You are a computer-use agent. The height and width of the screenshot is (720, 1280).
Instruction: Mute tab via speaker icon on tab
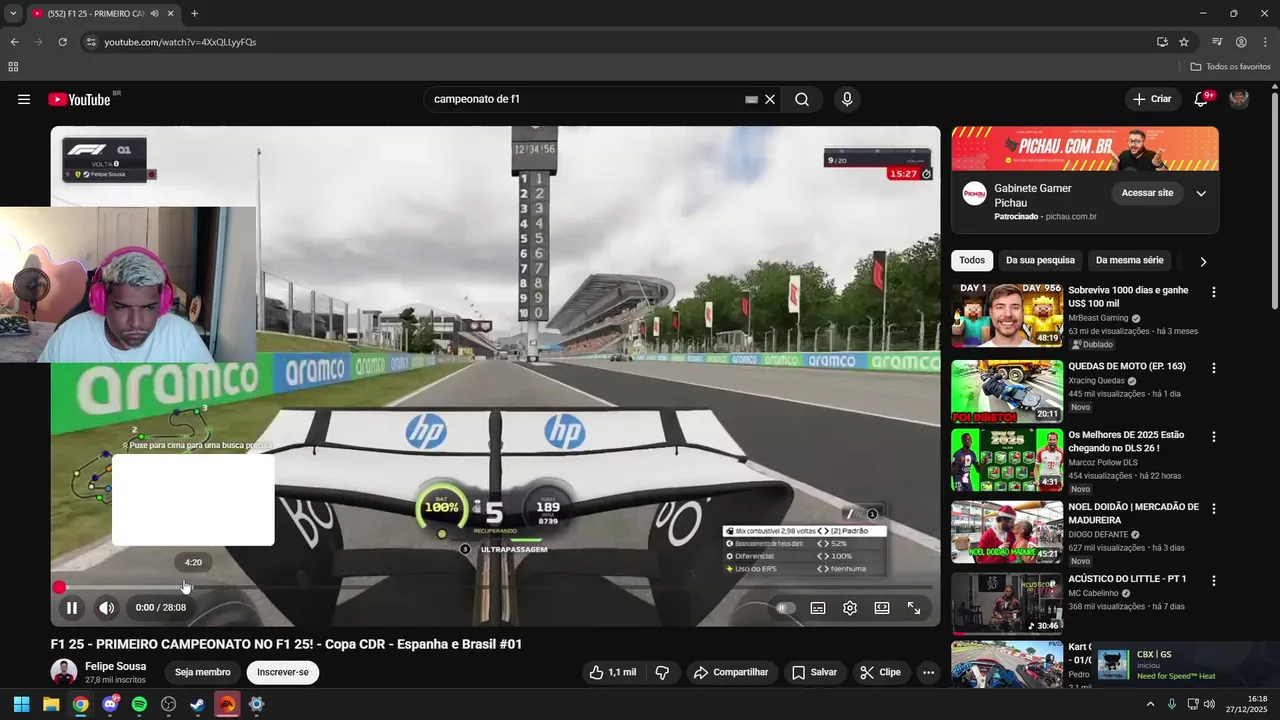click(x=154, y=14)
